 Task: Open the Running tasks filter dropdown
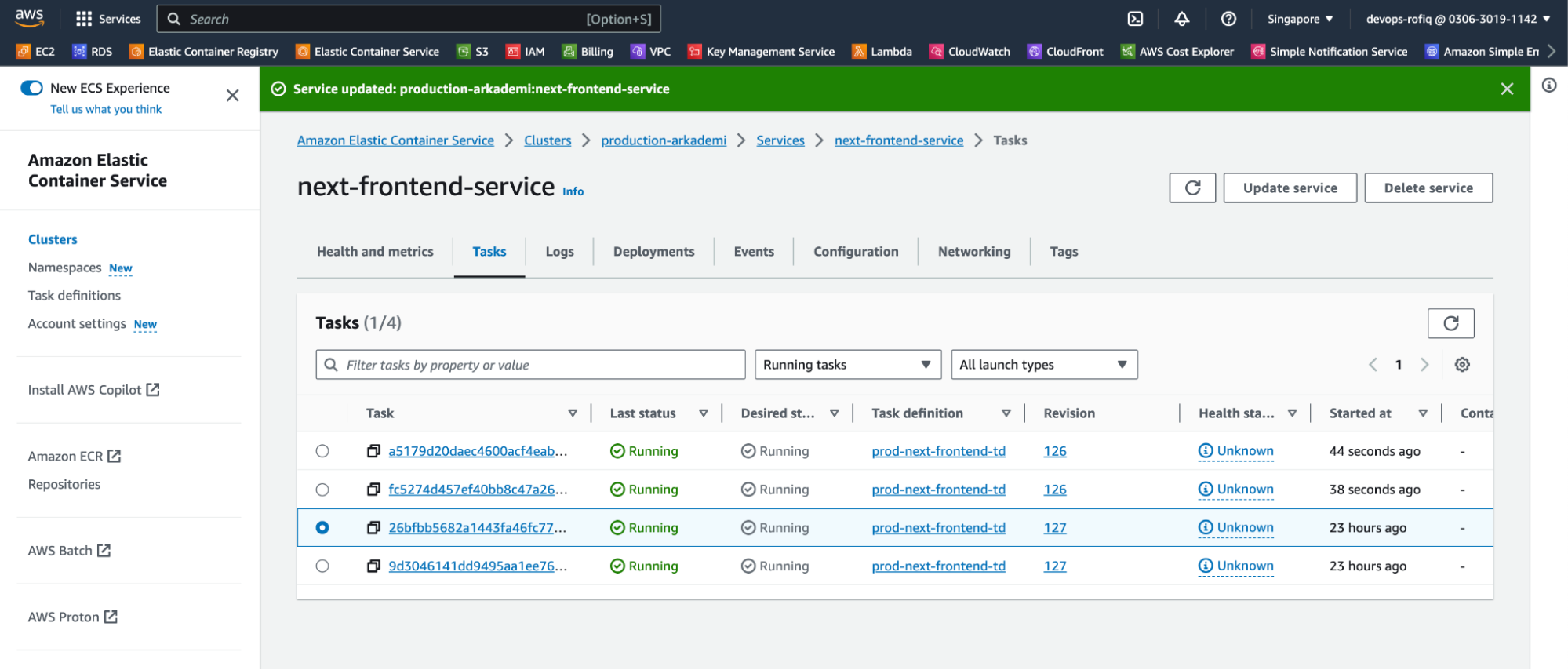point(847,365)
